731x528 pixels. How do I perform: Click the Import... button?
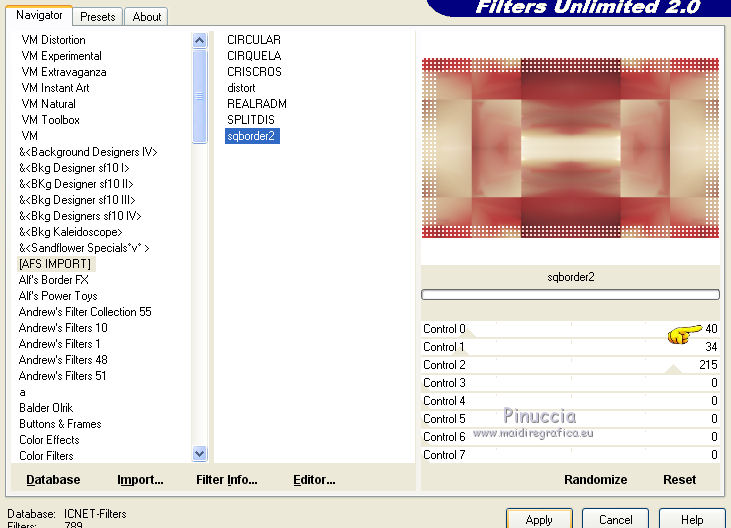[x=140, y=480]
